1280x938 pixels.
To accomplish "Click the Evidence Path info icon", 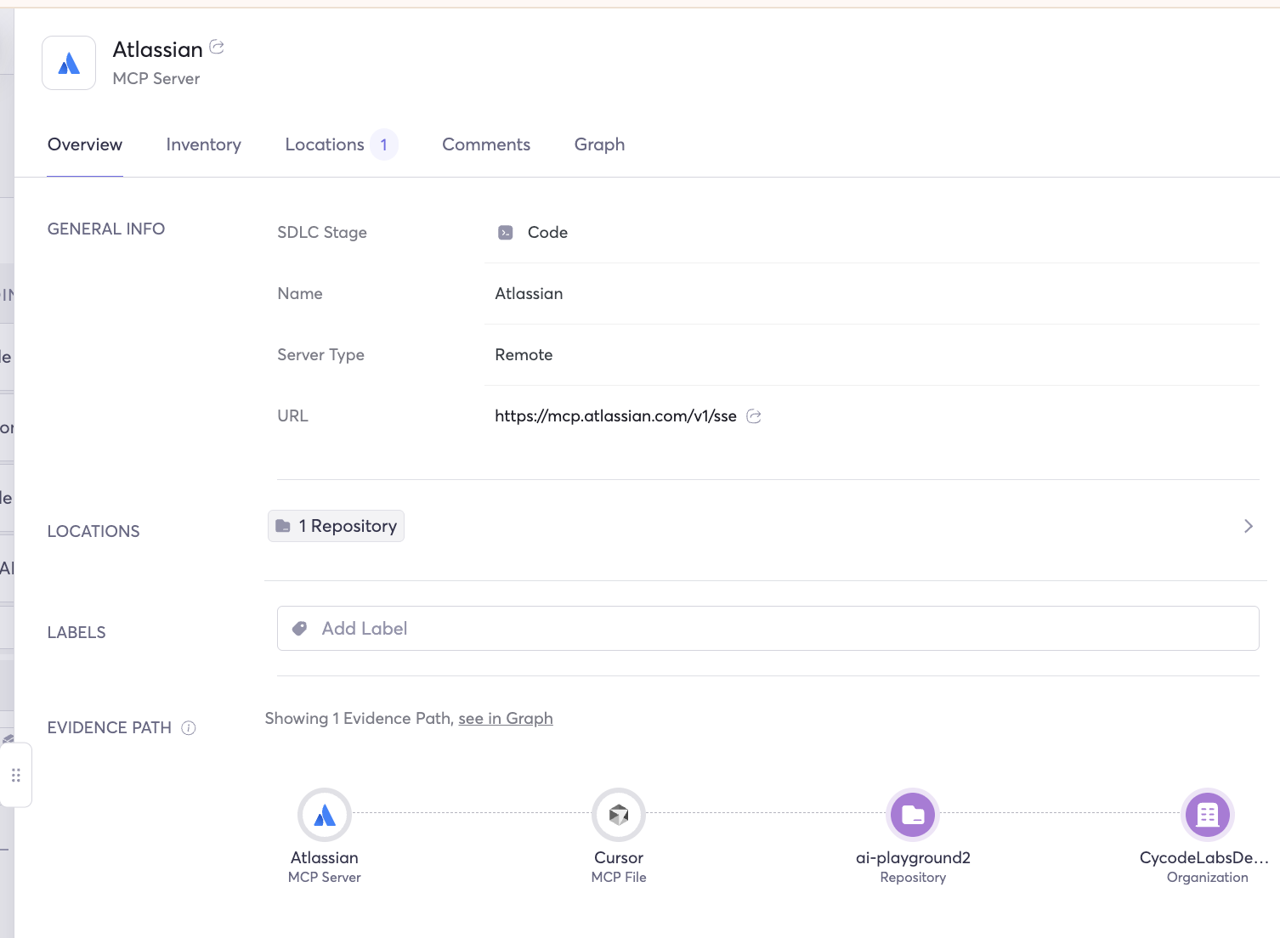I will pos(188,728).
